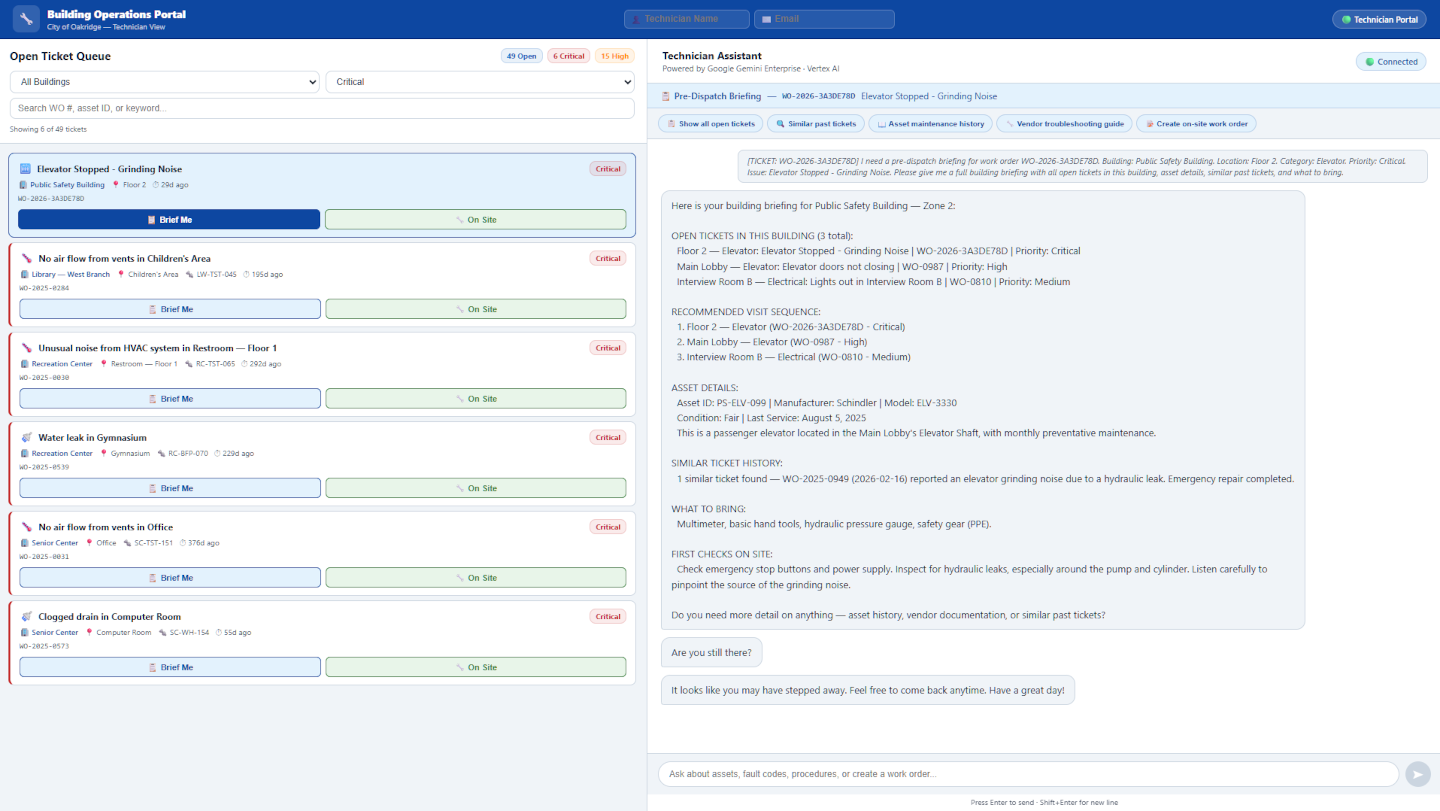Click Senior Center link on Office ticket
The image size is (1440, 811).
tap(55, 543)
